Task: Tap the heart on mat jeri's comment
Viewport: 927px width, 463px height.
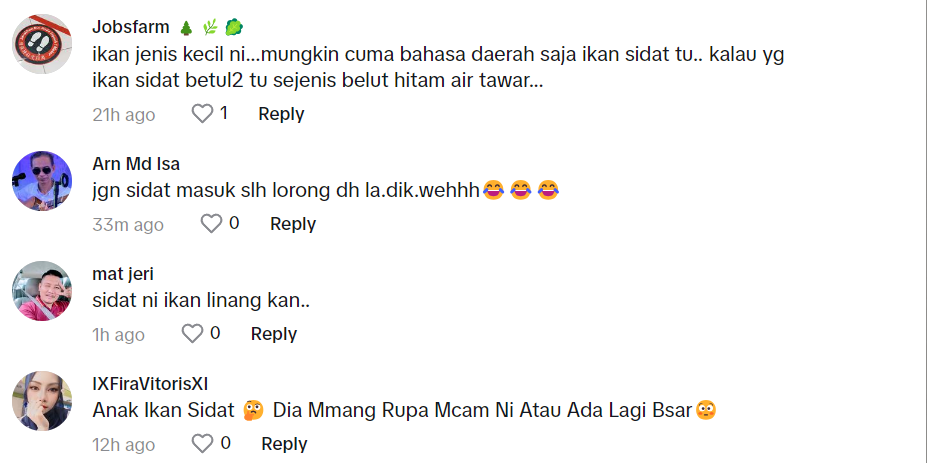Action: (192, 334)
